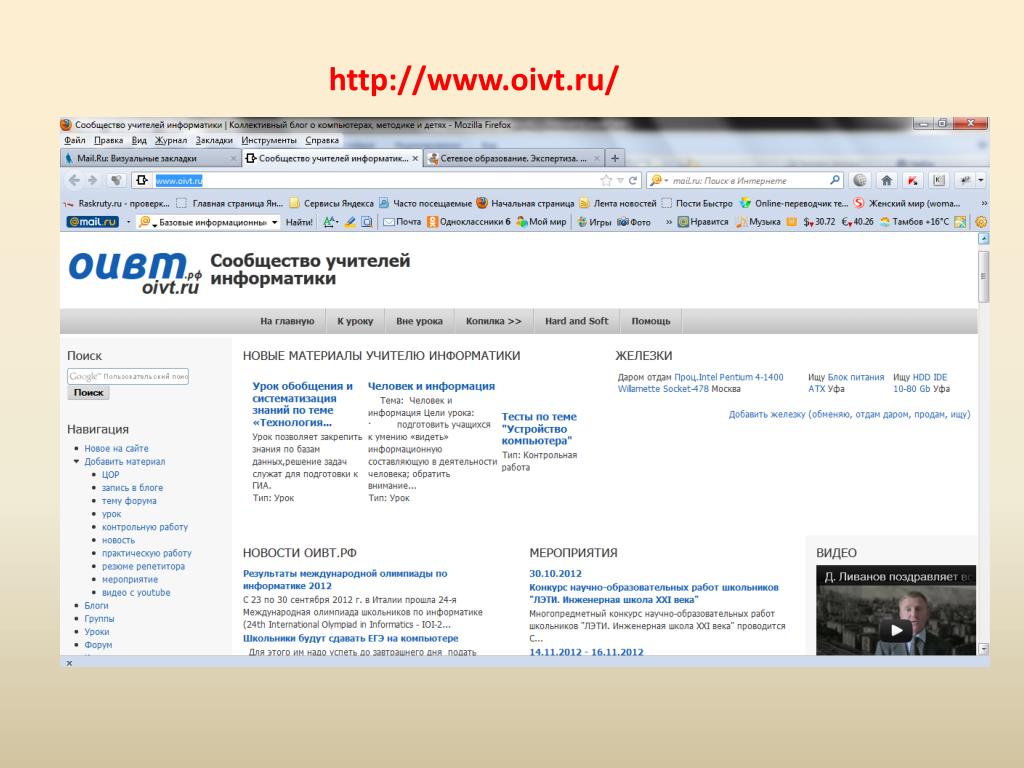Open Музыка from Mail.ru toolbar
Screen dimensions: 1024x768
coord(759,222)
